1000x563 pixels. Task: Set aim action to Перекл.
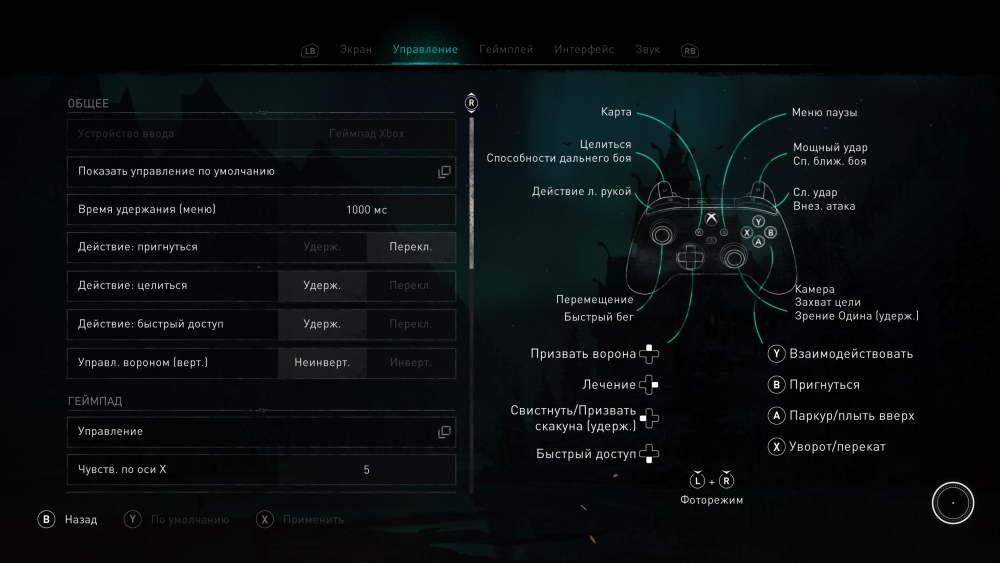click(x=410, y=285)
